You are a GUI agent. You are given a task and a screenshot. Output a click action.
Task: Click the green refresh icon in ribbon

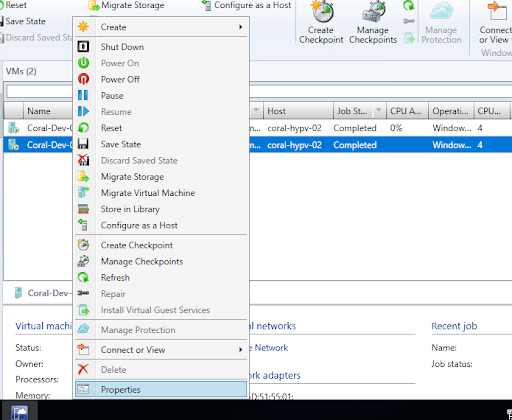coord(409,5)
